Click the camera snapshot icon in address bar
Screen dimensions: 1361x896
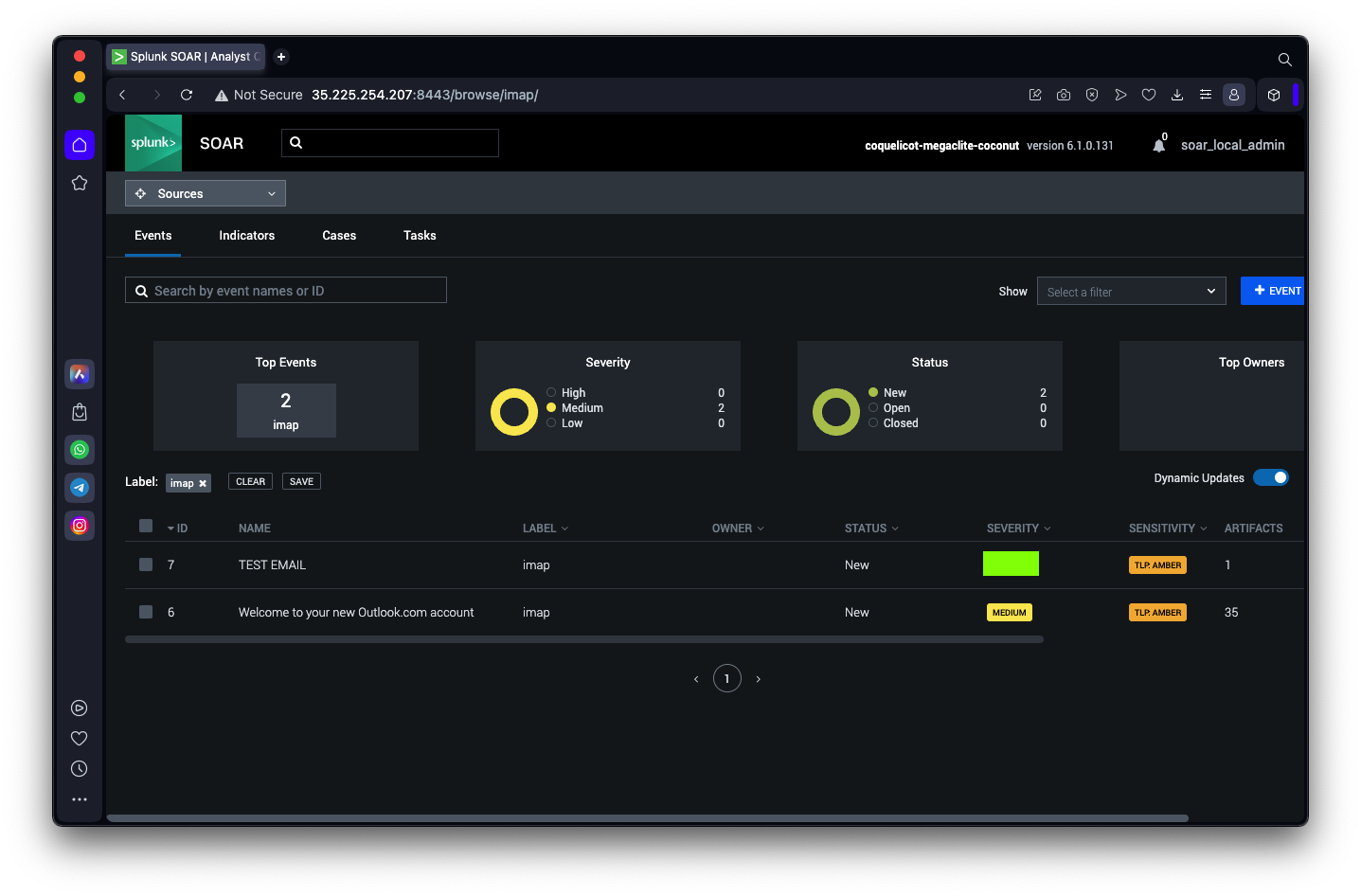[1064, 95]
